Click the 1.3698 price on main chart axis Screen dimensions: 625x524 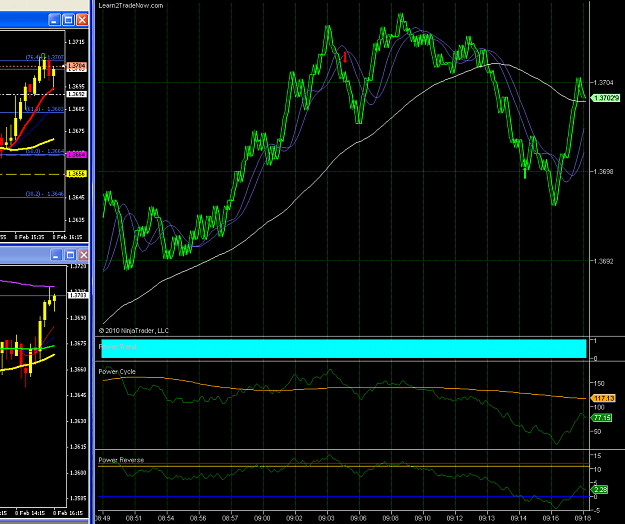603,172
